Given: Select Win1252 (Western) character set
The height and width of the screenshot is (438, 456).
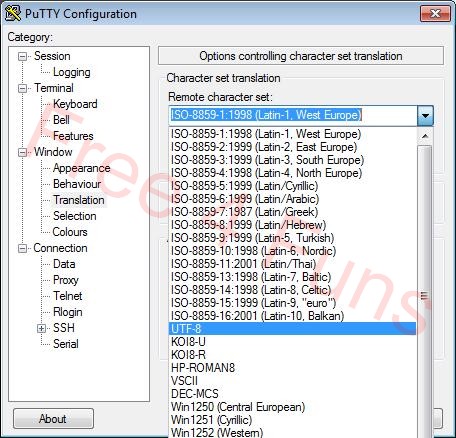Looking at the screenshot, I should tap(293, 432).
